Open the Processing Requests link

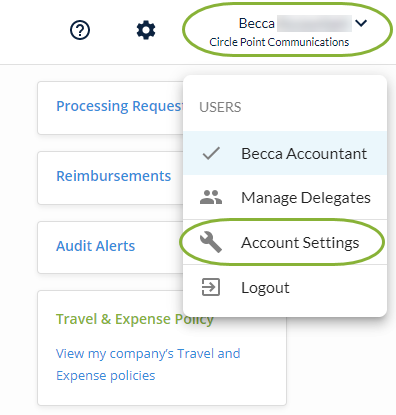(120, 106)
